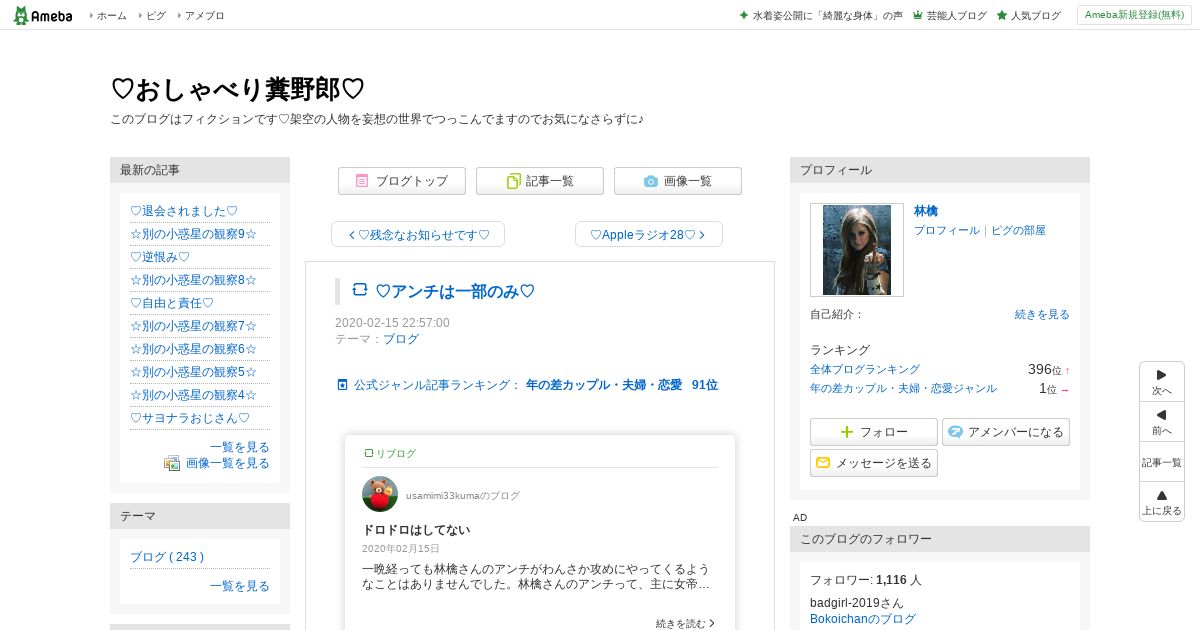Screen dimensions: 1200x630
Task: Open recent article ♡自由と責任♡
Action: (x=172, y=303)
